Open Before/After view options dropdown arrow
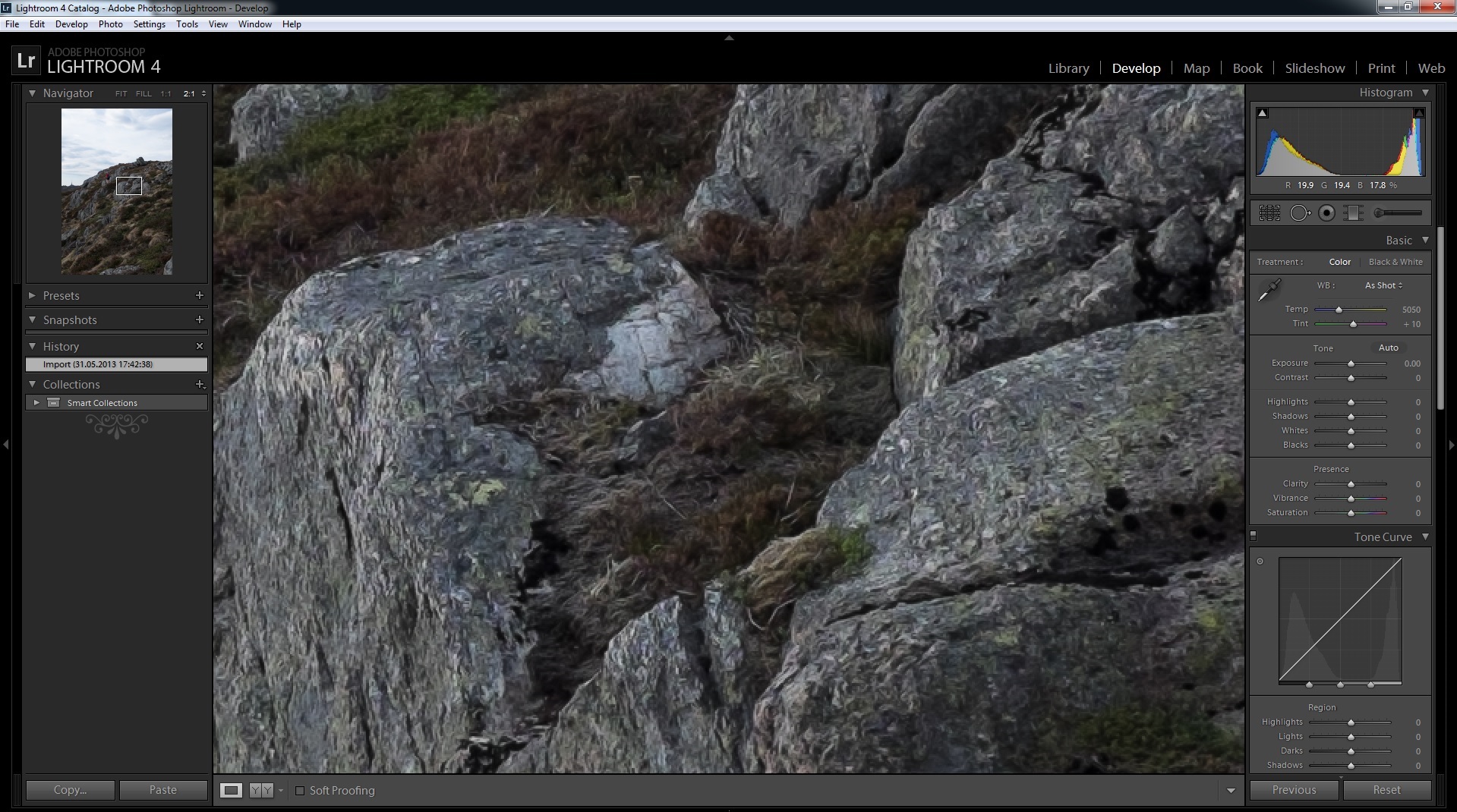1457x812 pixels. (281, 790)
